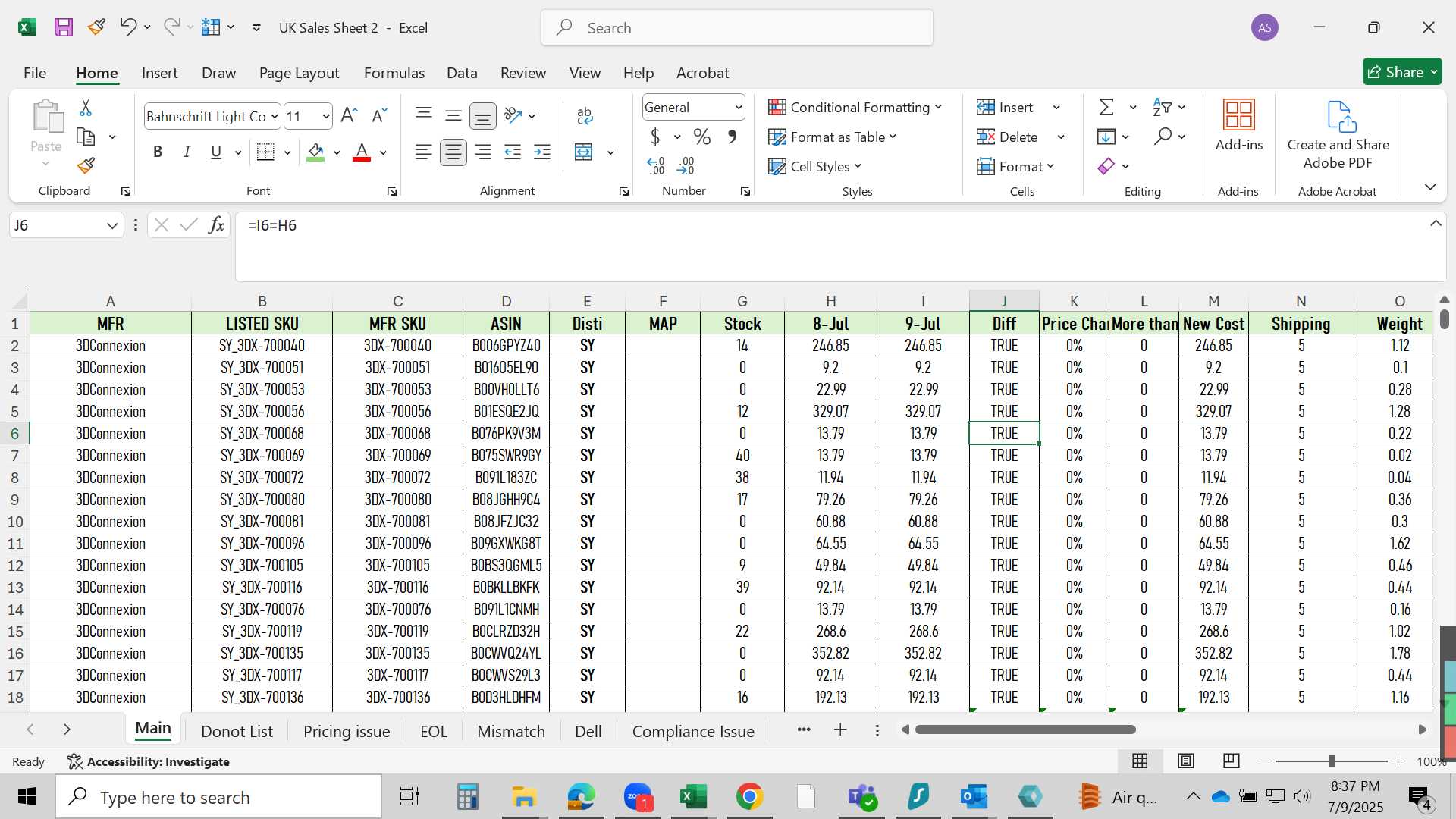Click the Share button
This screenshot has width=1456, height=819.
coord(1402,71)
